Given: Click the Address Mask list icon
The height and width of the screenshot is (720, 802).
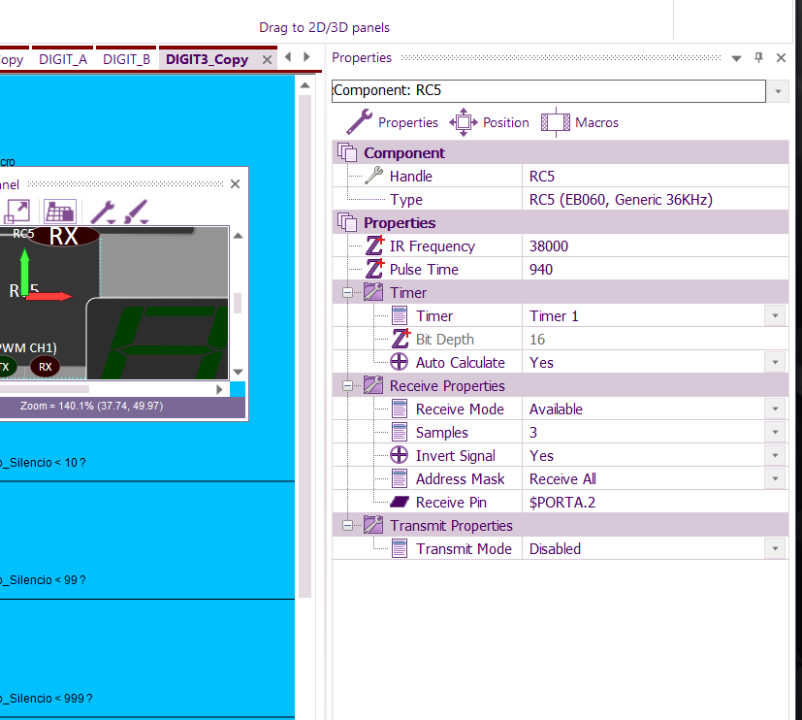Looking at the screenshot, I should 399,479.
